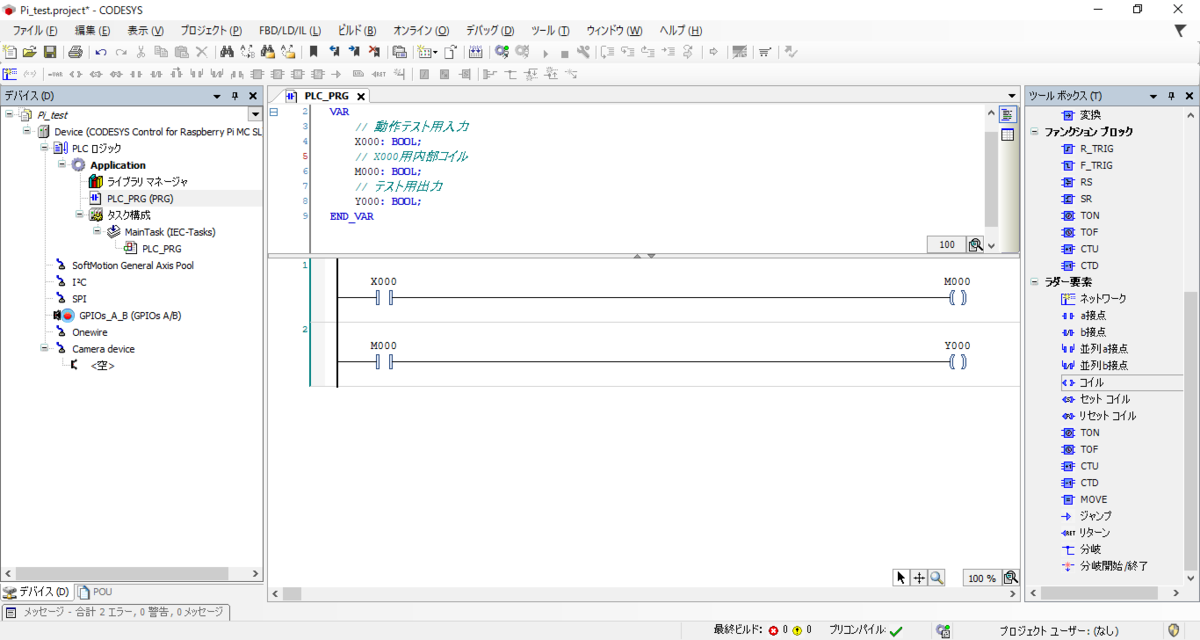Pick the a接点 contact element
Image resolution: width=1200 pixels, height=640 pixels.
point(1083,315)
